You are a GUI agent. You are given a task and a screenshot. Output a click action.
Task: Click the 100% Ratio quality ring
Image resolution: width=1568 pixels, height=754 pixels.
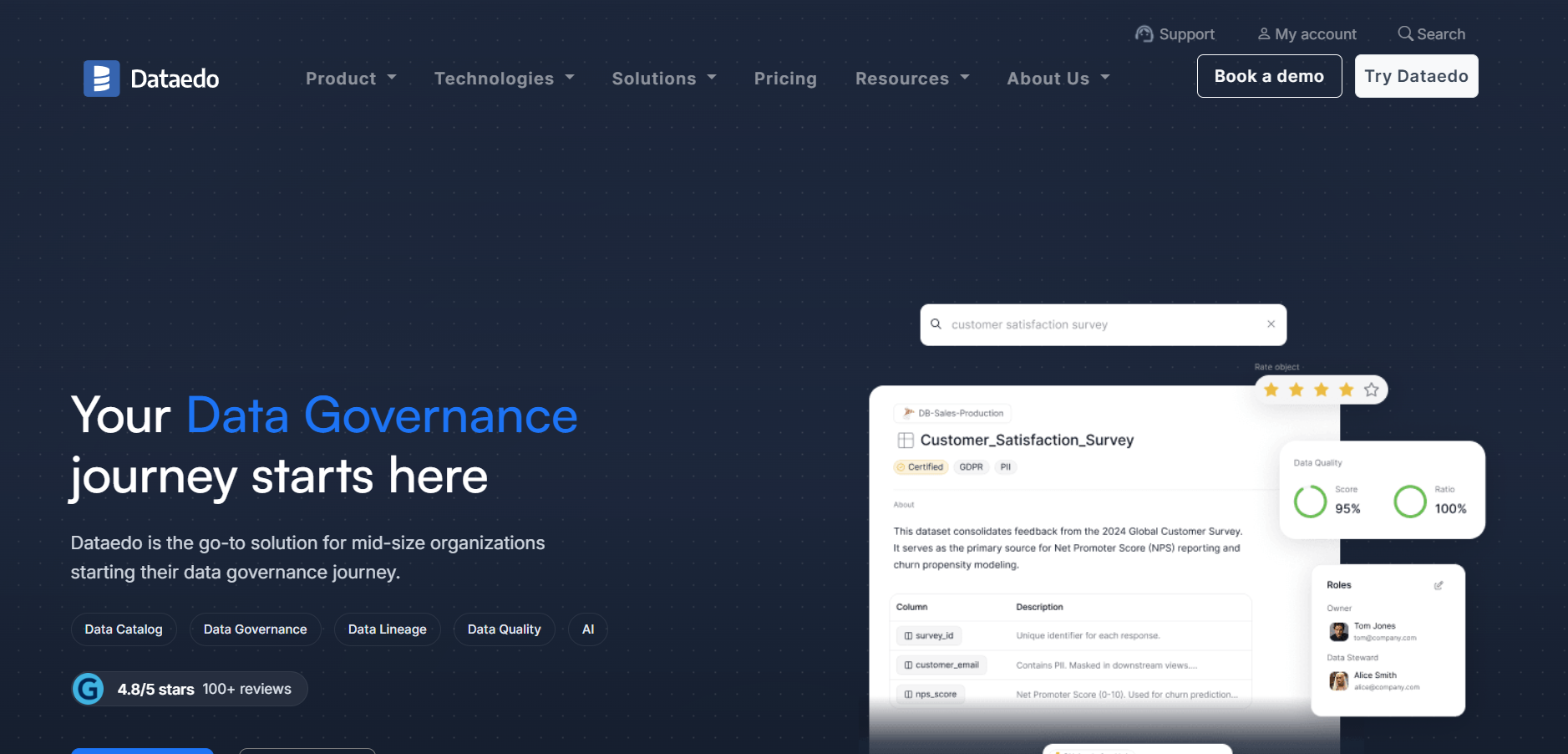pyautogui.click(x=1410, y=502)
